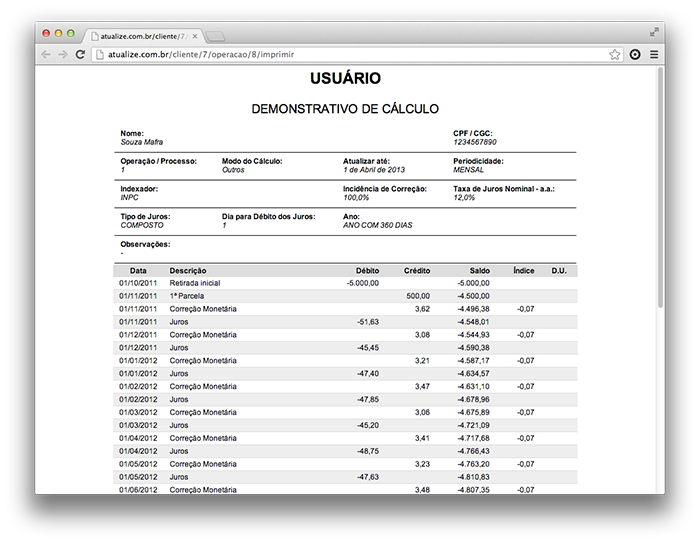Click the interest rate value 12,0%
Image resolution: width=700 pixels, height=543 pixels.
click(464, 197)
